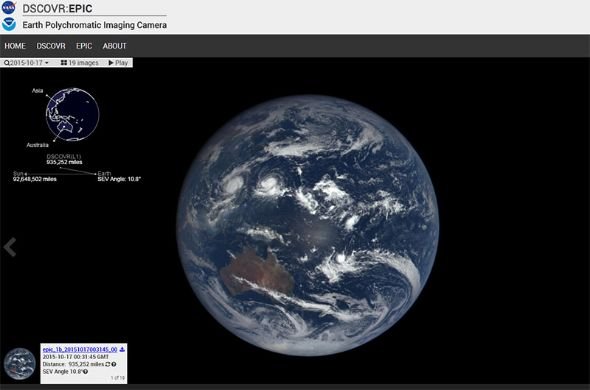
Task: Click the NOAA logo icon
Action: [9, 24]
